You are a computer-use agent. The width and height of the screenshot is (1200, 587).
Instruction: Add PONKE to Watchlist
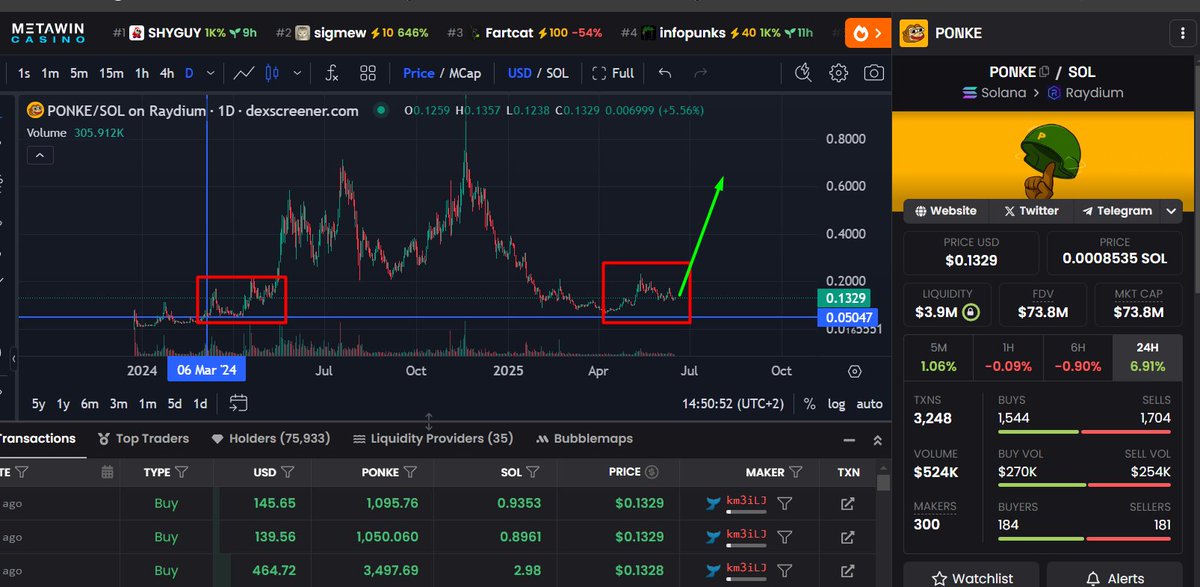pyautogui.click(x=973, y=578)
